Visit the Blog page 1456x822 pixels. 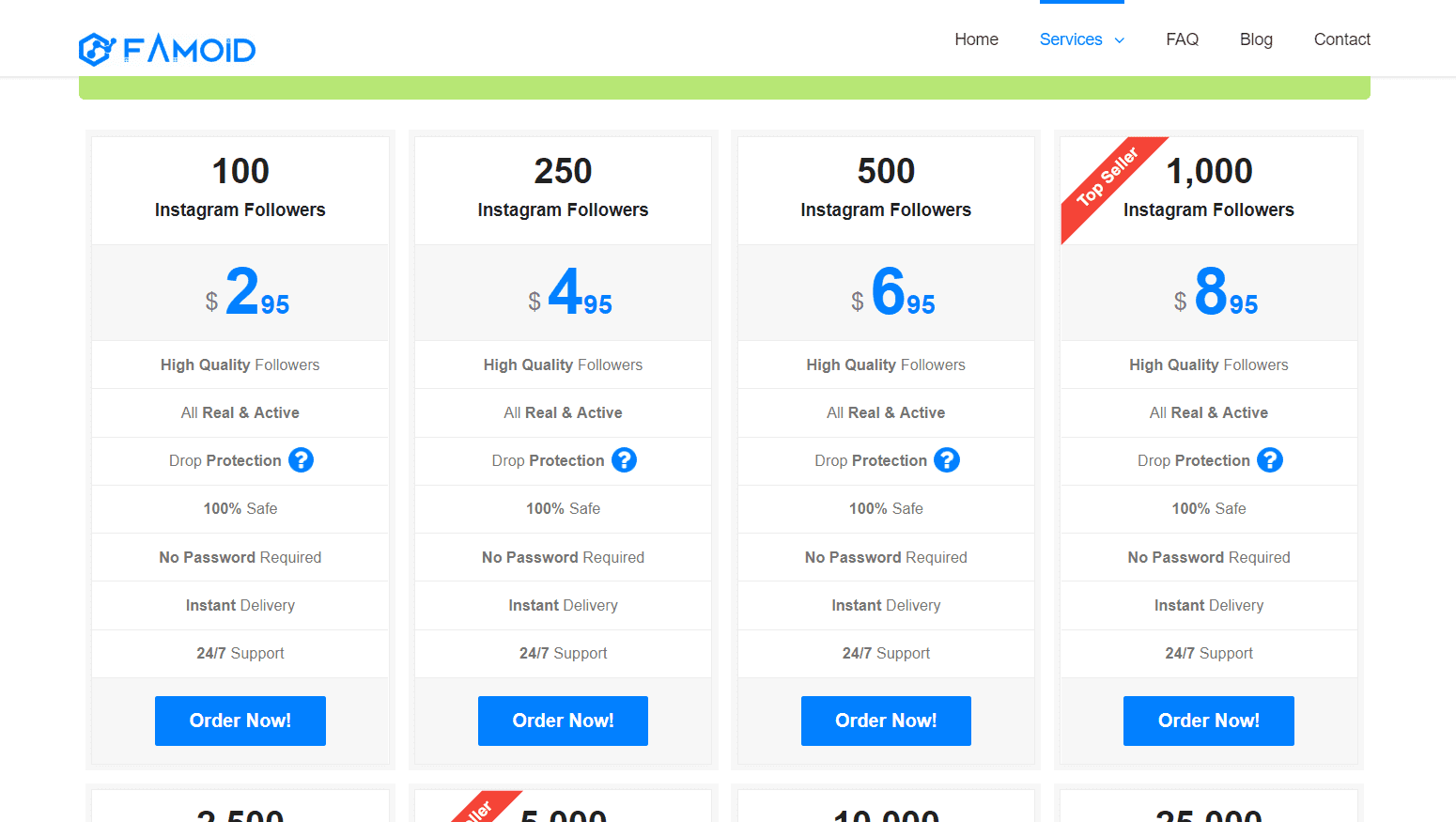(1256, 39)
